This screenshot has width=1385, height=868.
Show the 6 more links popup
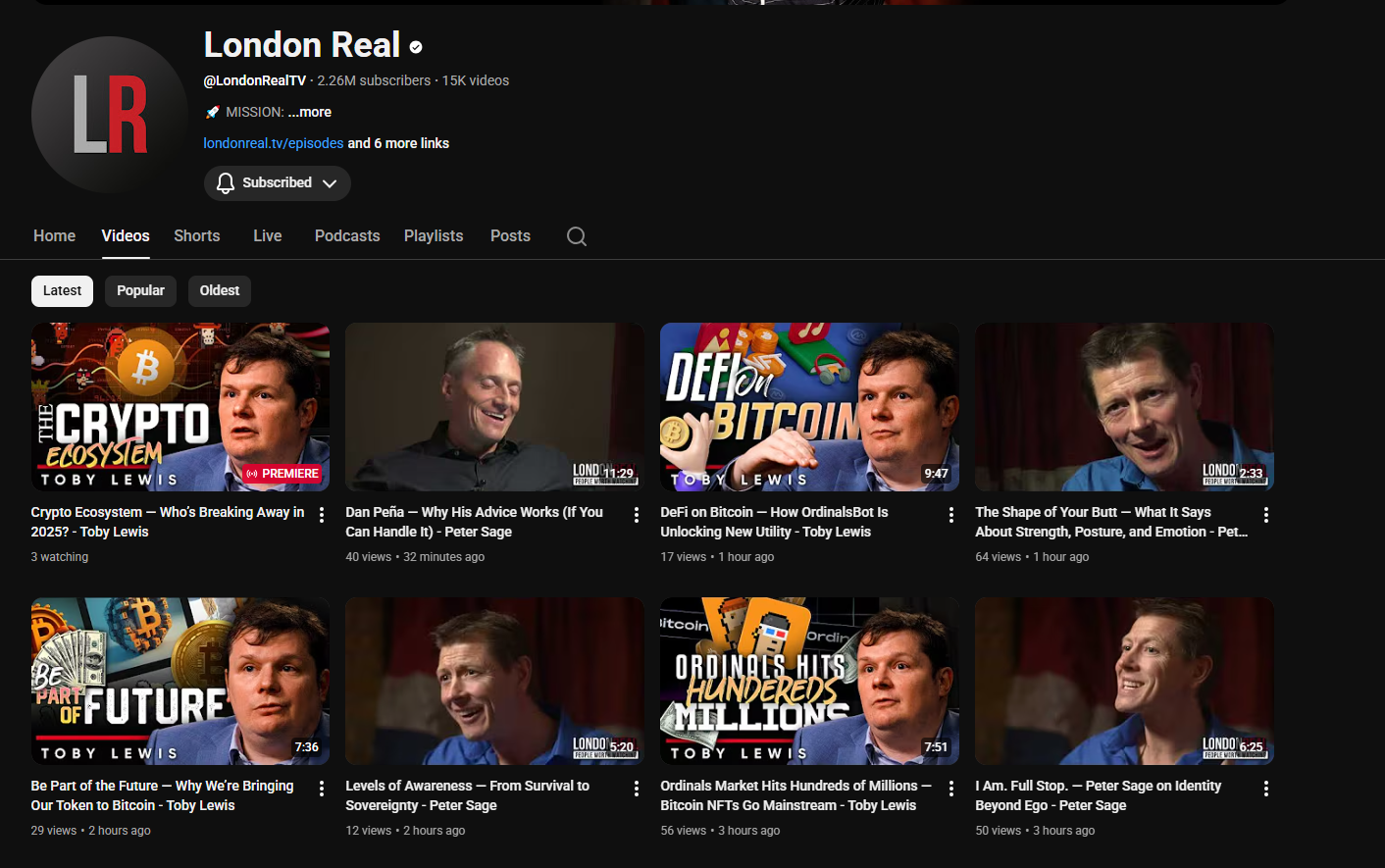click(x=398, y=143)
